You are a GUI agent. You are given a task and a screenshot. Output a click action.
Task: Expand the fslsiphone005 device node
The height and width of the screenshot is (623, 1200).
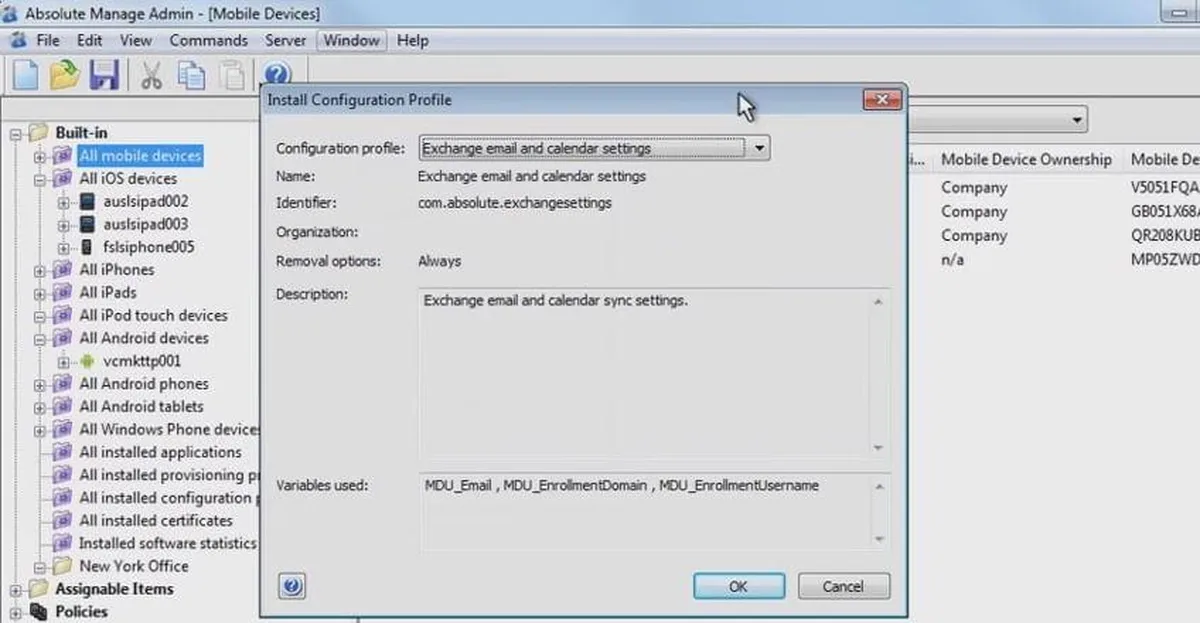65,247
